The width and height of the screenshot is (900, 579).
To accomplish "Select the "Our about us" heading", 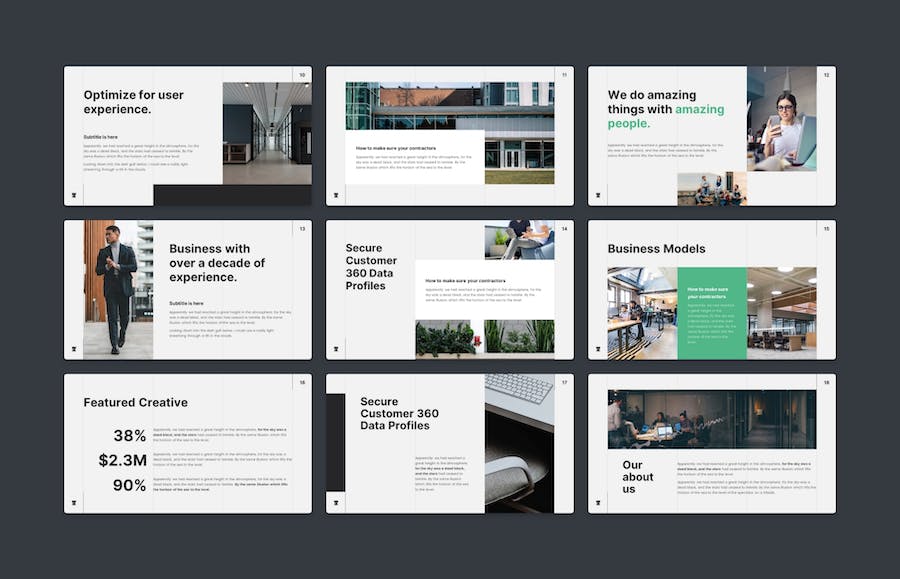I will click(x=637, y=477).
